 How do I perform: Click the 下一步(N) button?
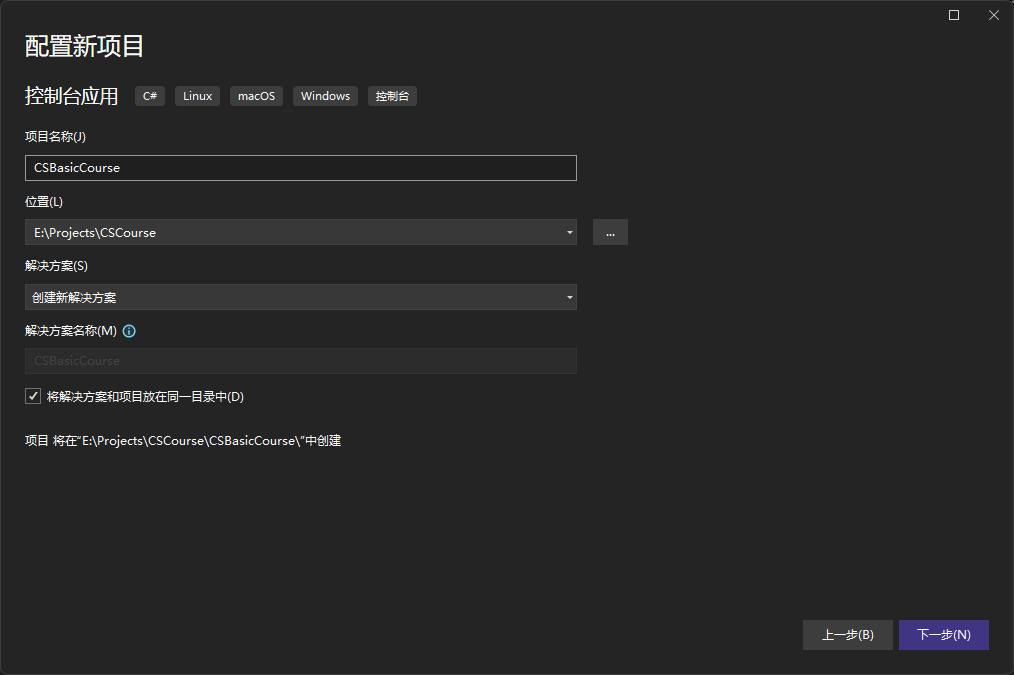point(944,635)
